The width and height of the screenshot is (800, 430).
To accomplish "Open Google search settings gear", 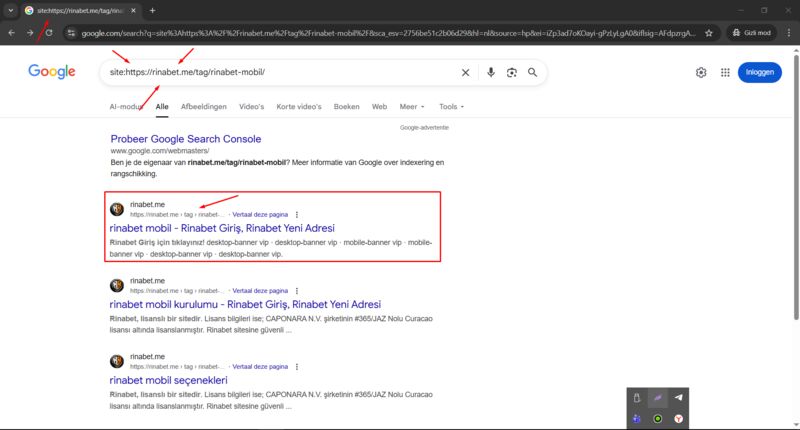I will pos(701,73).
